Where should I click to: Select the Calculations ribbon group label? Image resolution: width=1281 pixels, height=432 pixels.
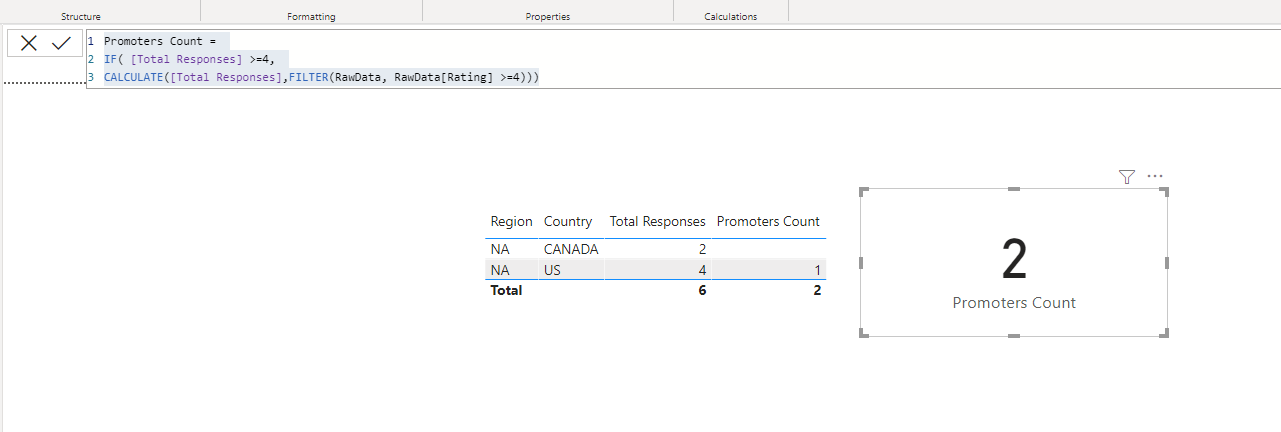click(731, 16)
